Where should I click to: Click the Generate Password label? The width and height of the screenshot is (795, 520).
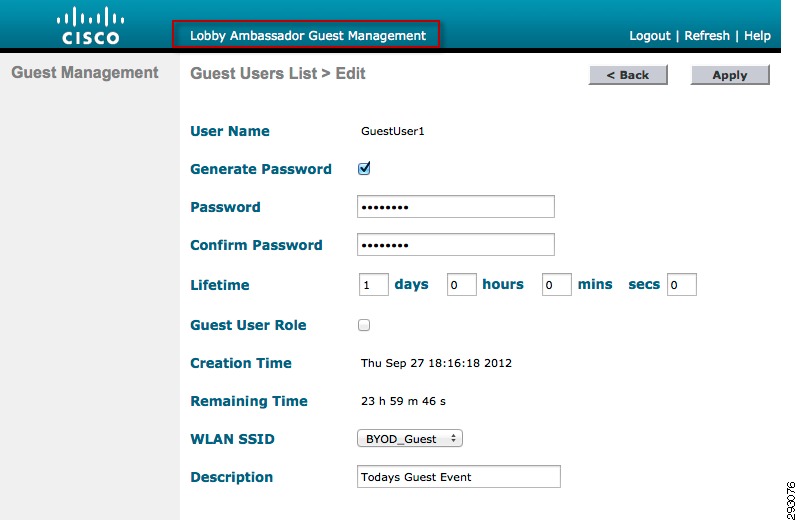[261, 169]
